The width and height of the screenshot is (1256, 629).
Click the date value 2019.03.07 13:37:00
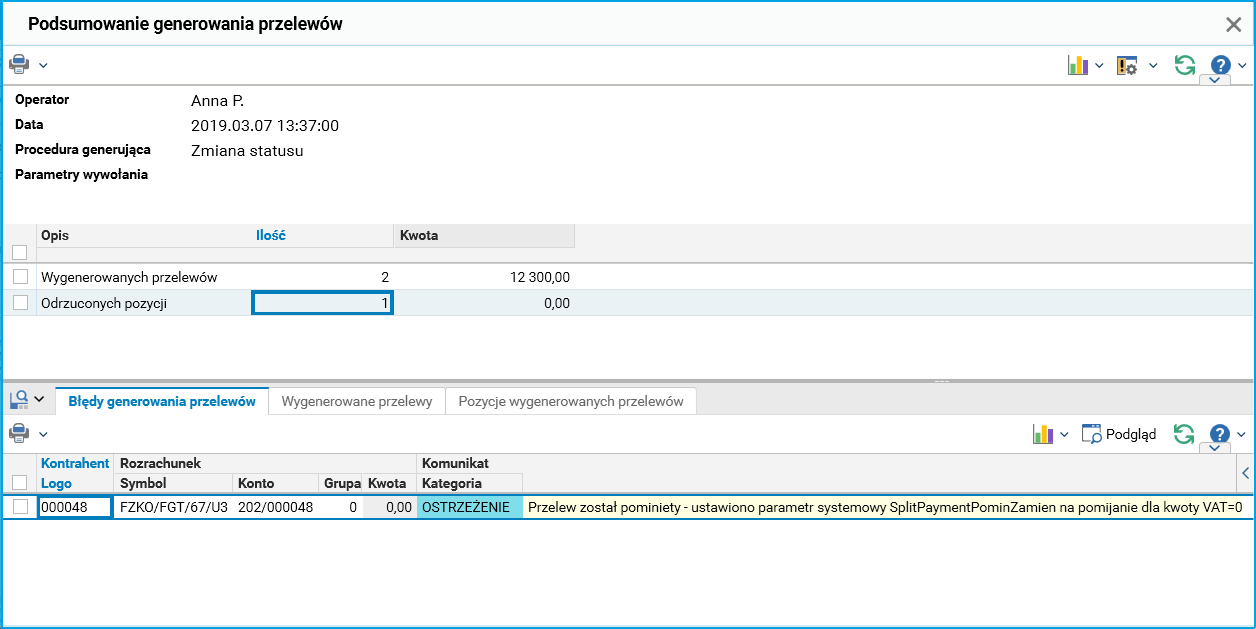tap(265, 126)
